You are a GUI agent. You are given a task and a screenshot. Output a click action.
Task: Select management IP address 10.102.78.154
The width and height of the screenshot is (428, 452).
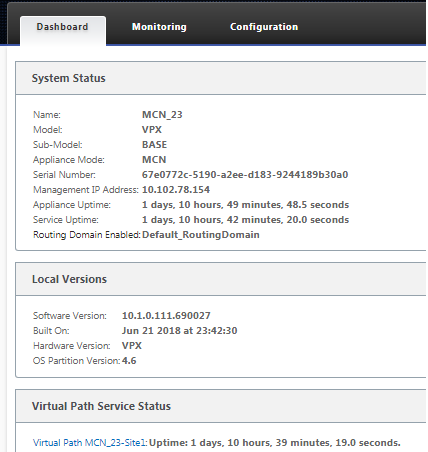tap(176, 190)
